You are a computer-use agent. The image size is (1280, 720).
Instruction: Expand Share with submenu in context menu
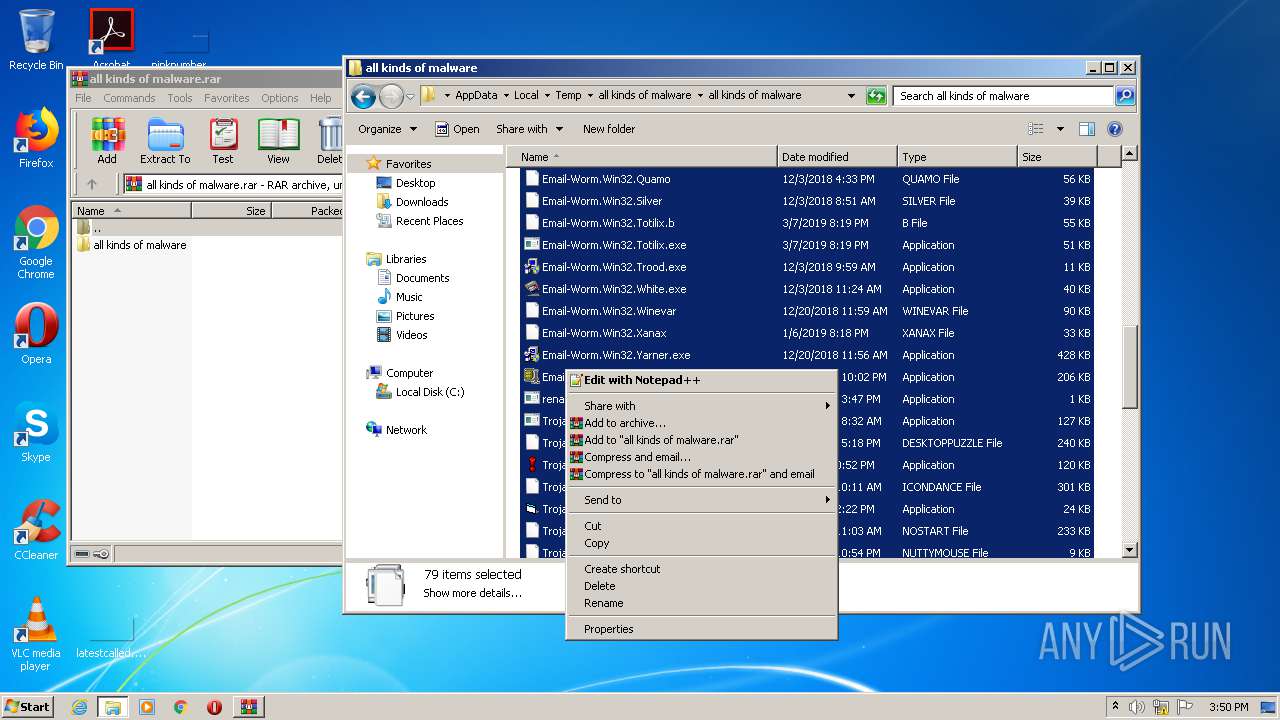point(701,406)
